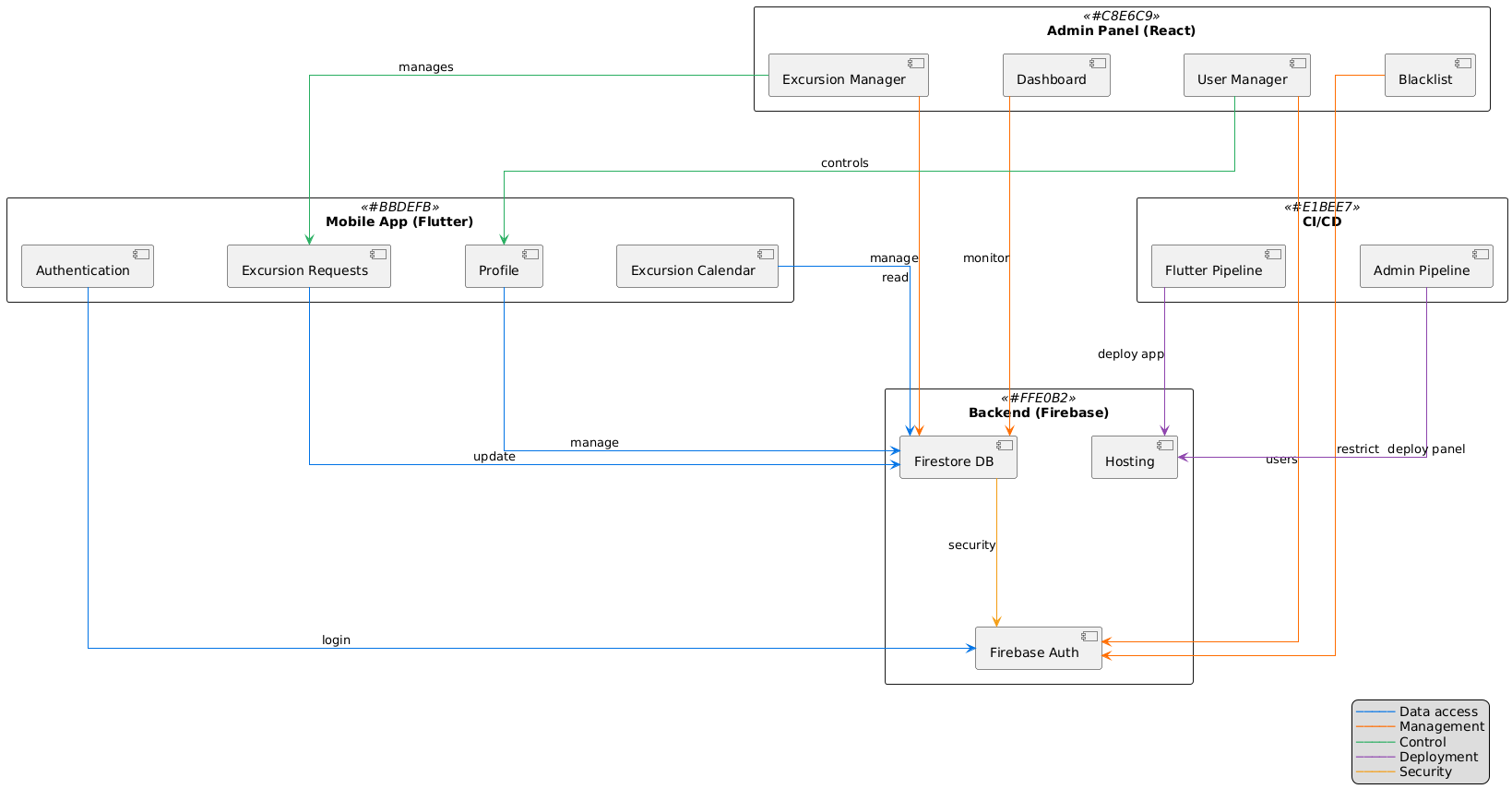Select the Authentication component

click(x=88, y=266)
